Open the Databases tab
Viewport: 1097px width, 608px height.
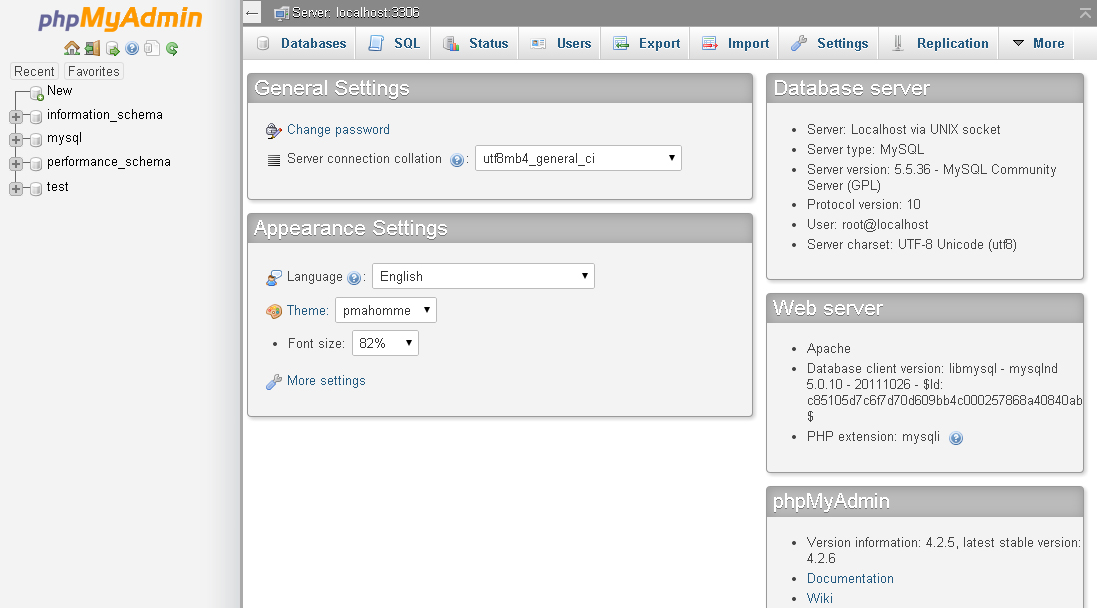click(x=301, y=43)
